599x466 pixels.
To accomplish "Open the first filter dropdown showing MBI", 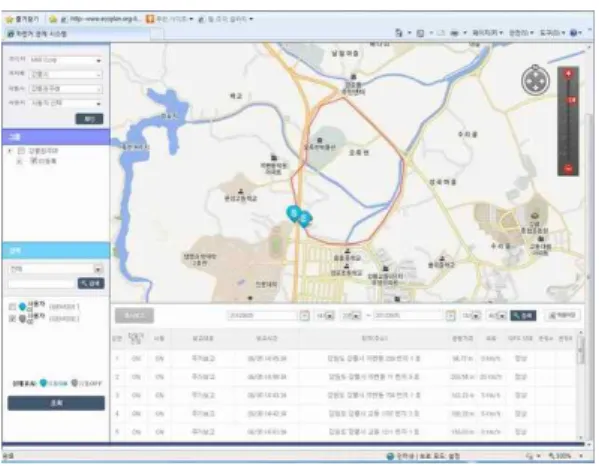I will [66, 60].
